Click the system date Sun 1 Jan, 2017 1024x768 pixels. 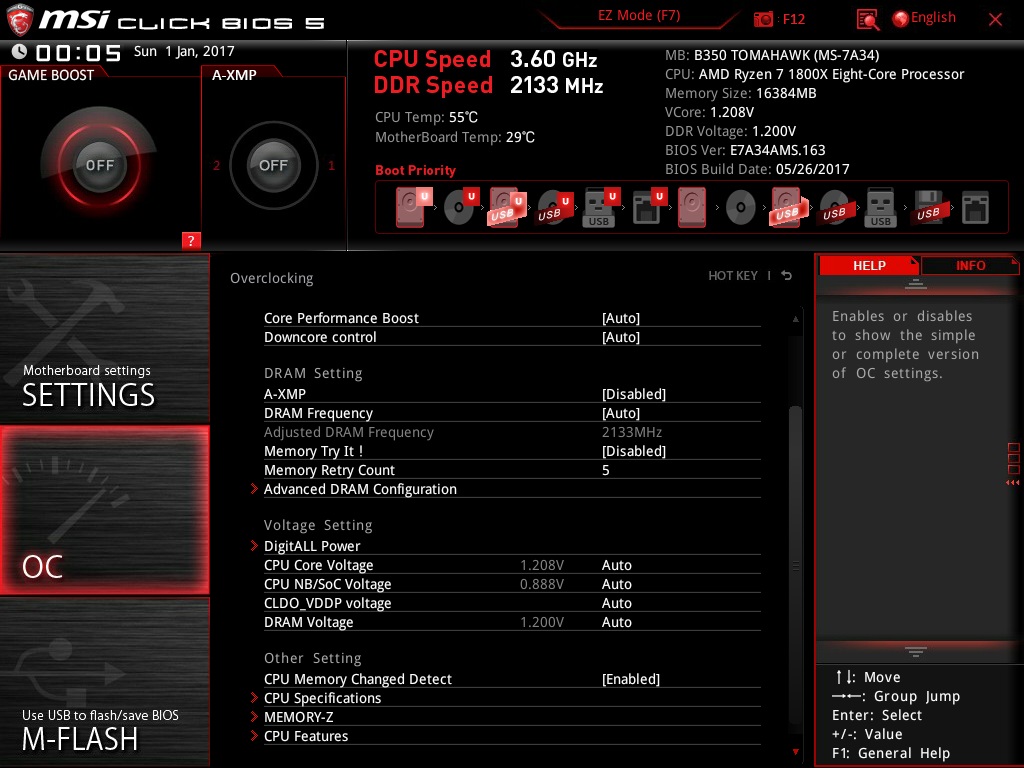point(184,51)
